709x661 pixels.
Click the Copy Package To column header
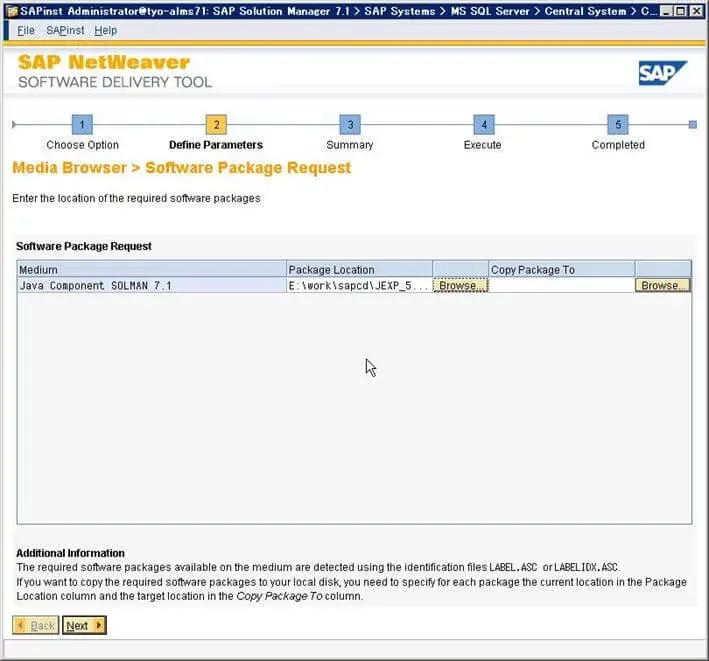(x=562, y=269)
